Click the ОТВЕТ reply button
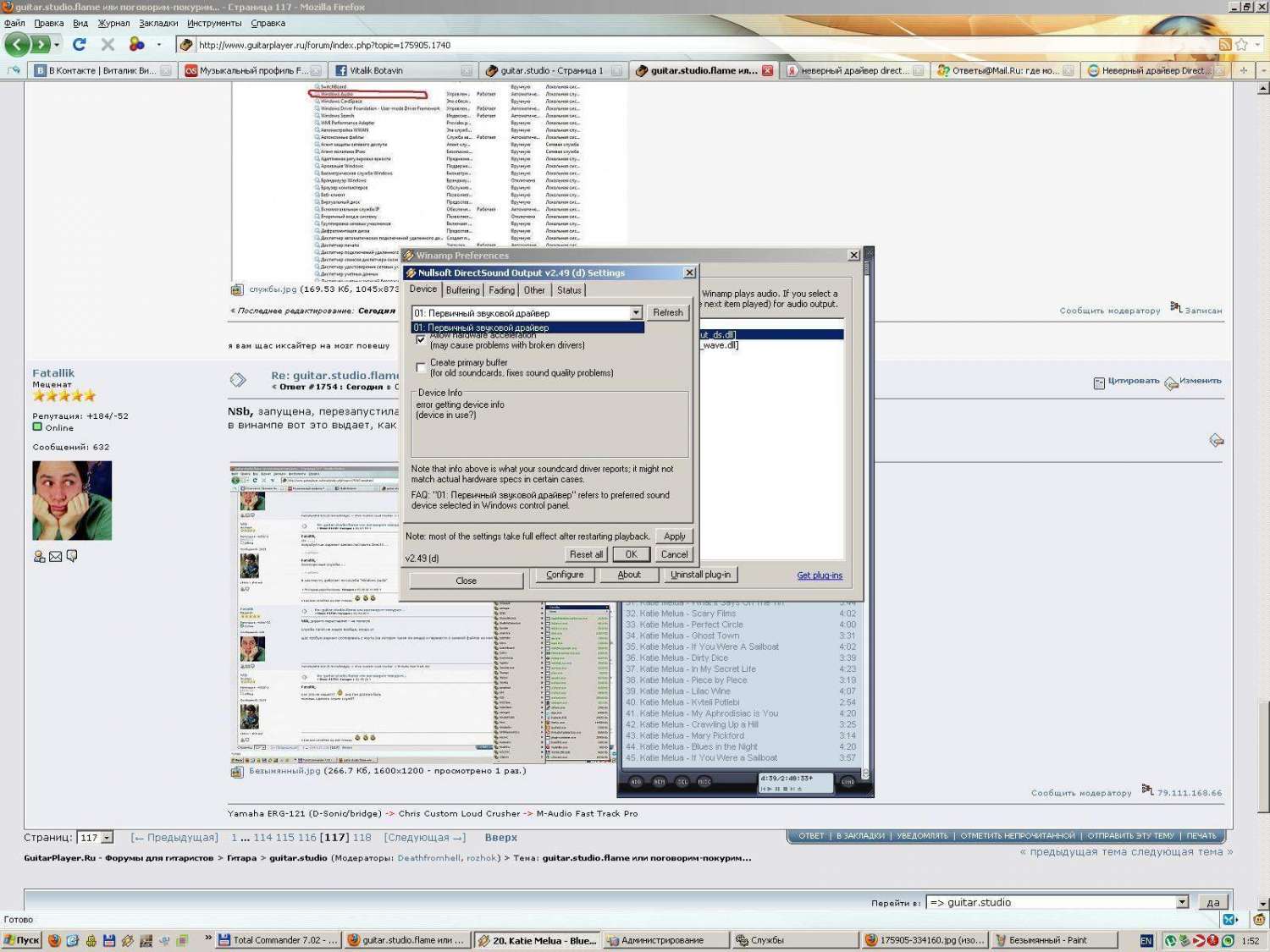This screenshot has width=1270, height=952. click(x=811, y=836)
